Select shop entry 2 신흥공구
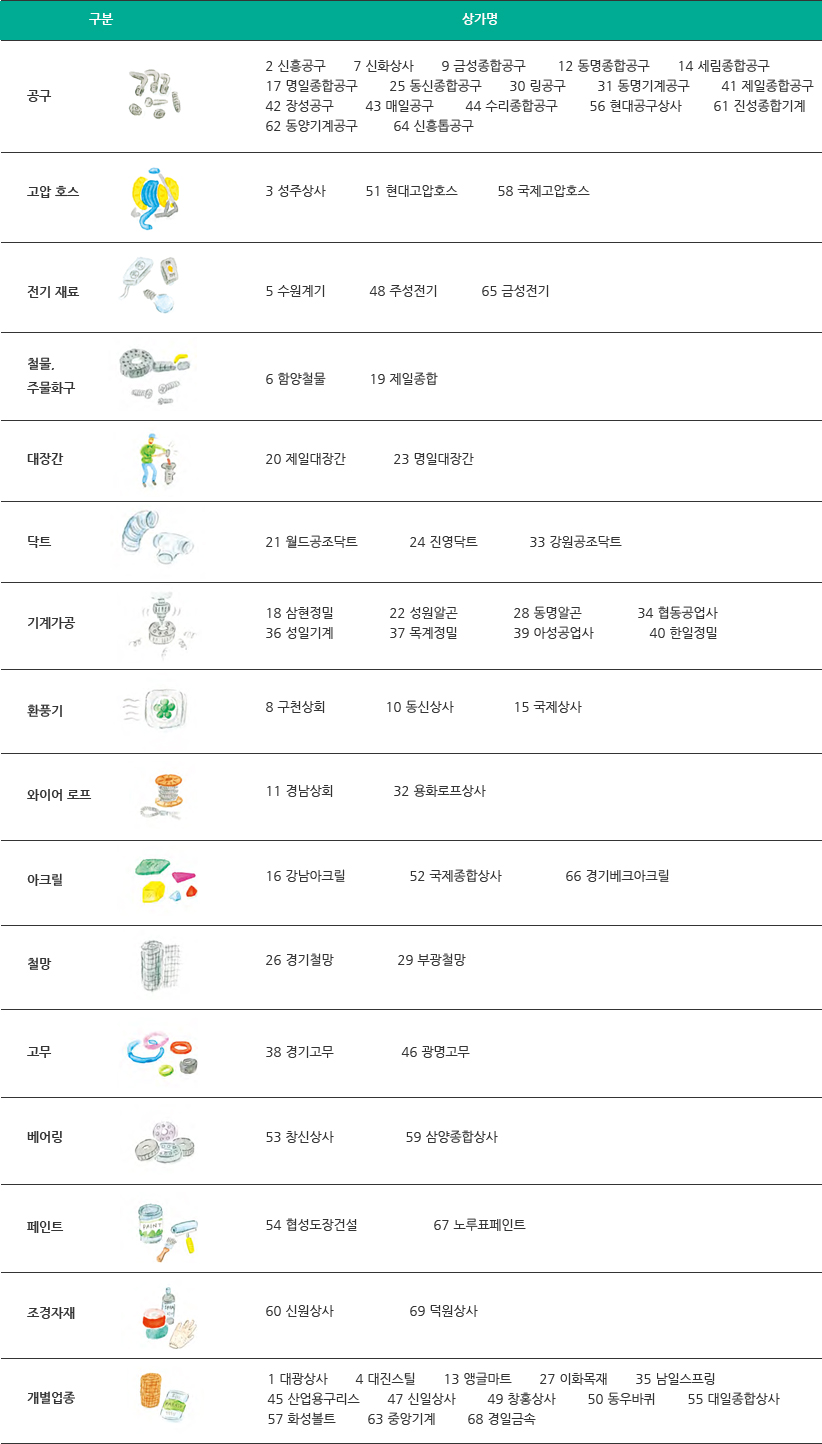 295,66
